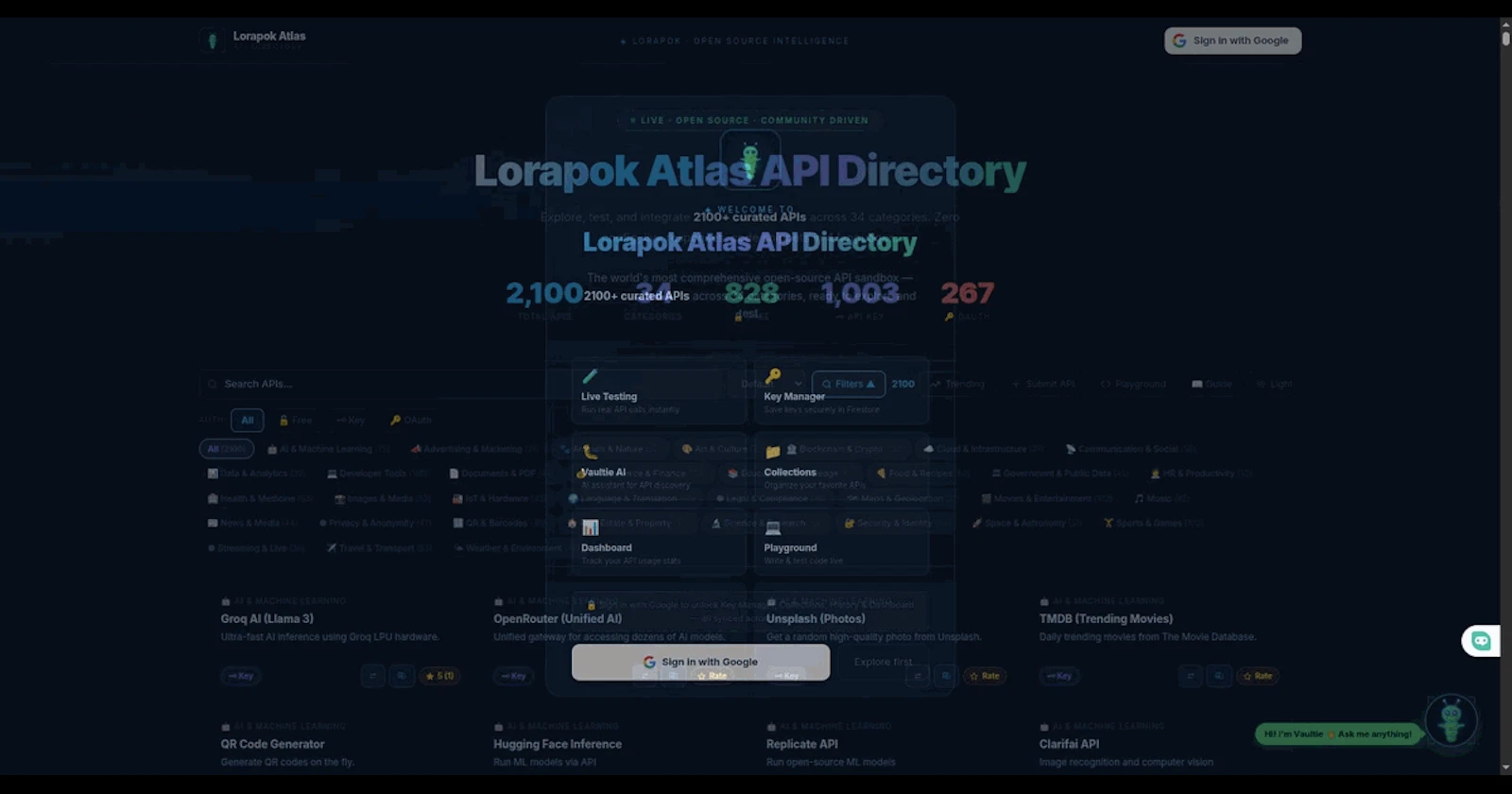Screen dimensions: 1512x794
Task: Select the All (2100) category chip
Action: (227, 449)
